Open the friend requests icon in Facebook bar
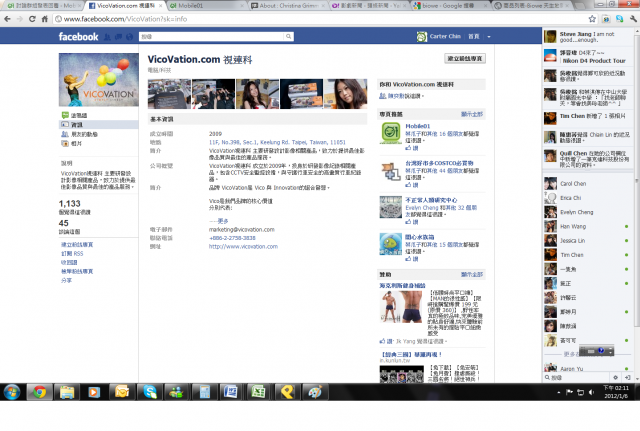The width and height of the screenshot is (640, 431). click(x=107, y=37)
